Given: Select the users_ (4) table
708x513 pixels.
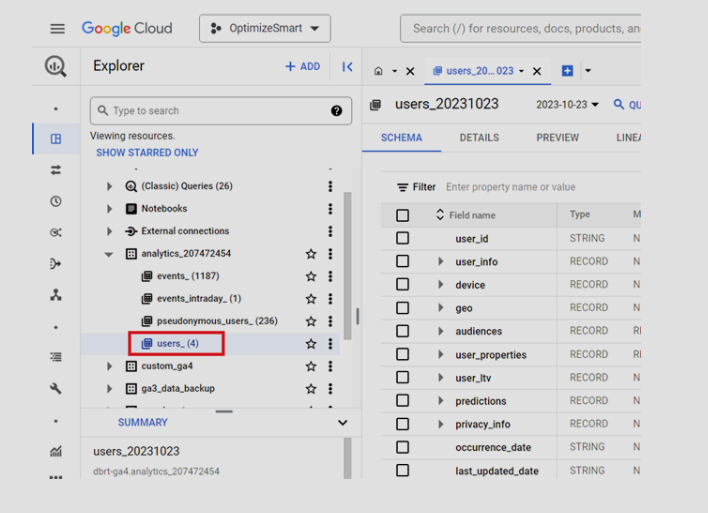Looking at the screenshot, I should pyautogui.click(x=177, y=344).
